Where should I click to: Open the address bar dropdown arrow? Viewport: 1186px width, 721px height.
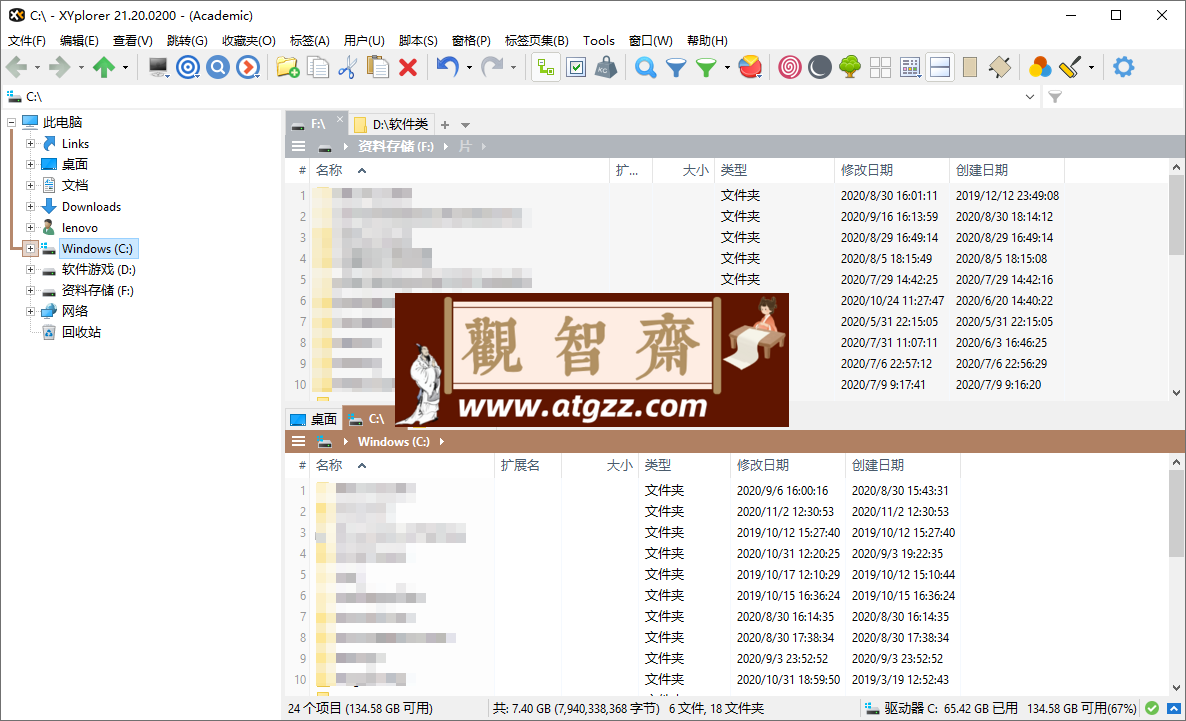coord(1029,97)
